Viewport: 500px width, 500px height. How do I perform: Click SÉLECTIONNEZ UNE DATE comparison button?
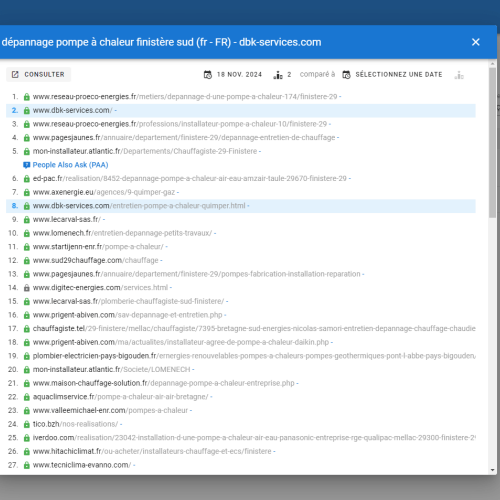coord(393,74)
